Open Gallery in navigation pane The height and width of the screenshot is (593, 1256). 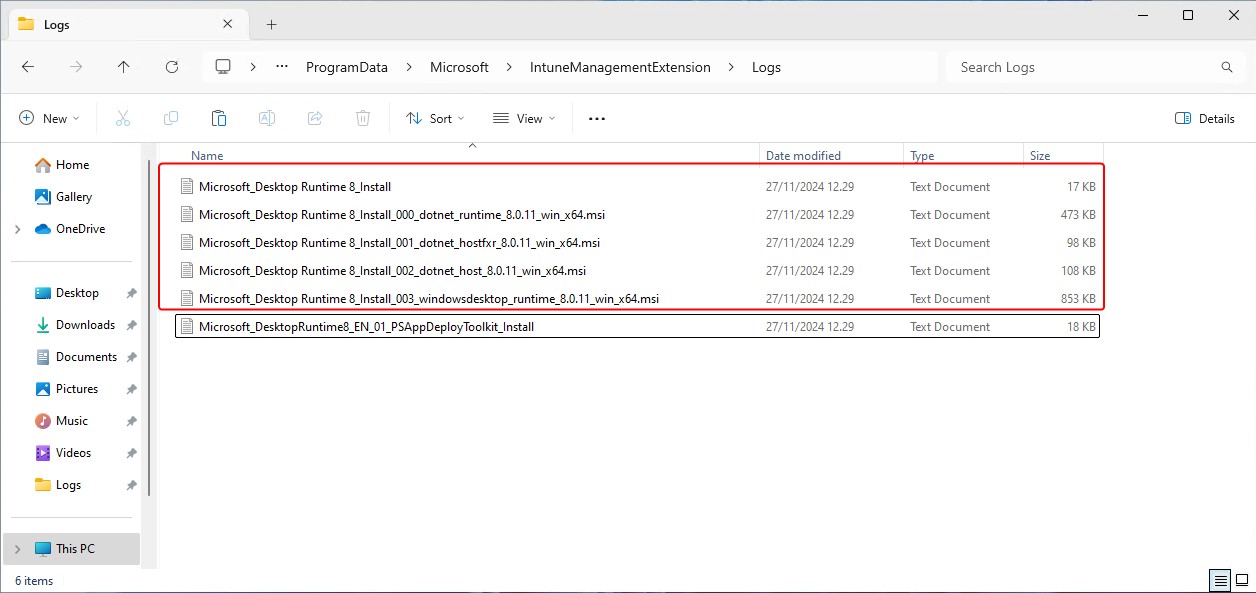pyautogui.click(x=74, y=197)
